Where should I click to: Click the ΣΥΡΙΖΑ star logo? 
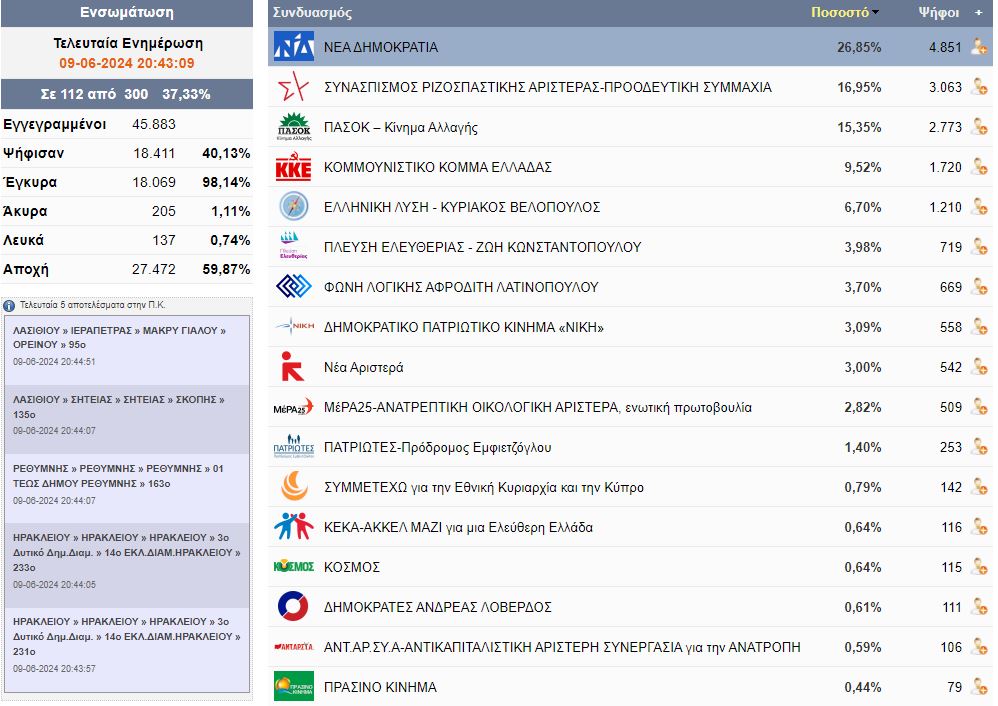(x=293, y=87)
